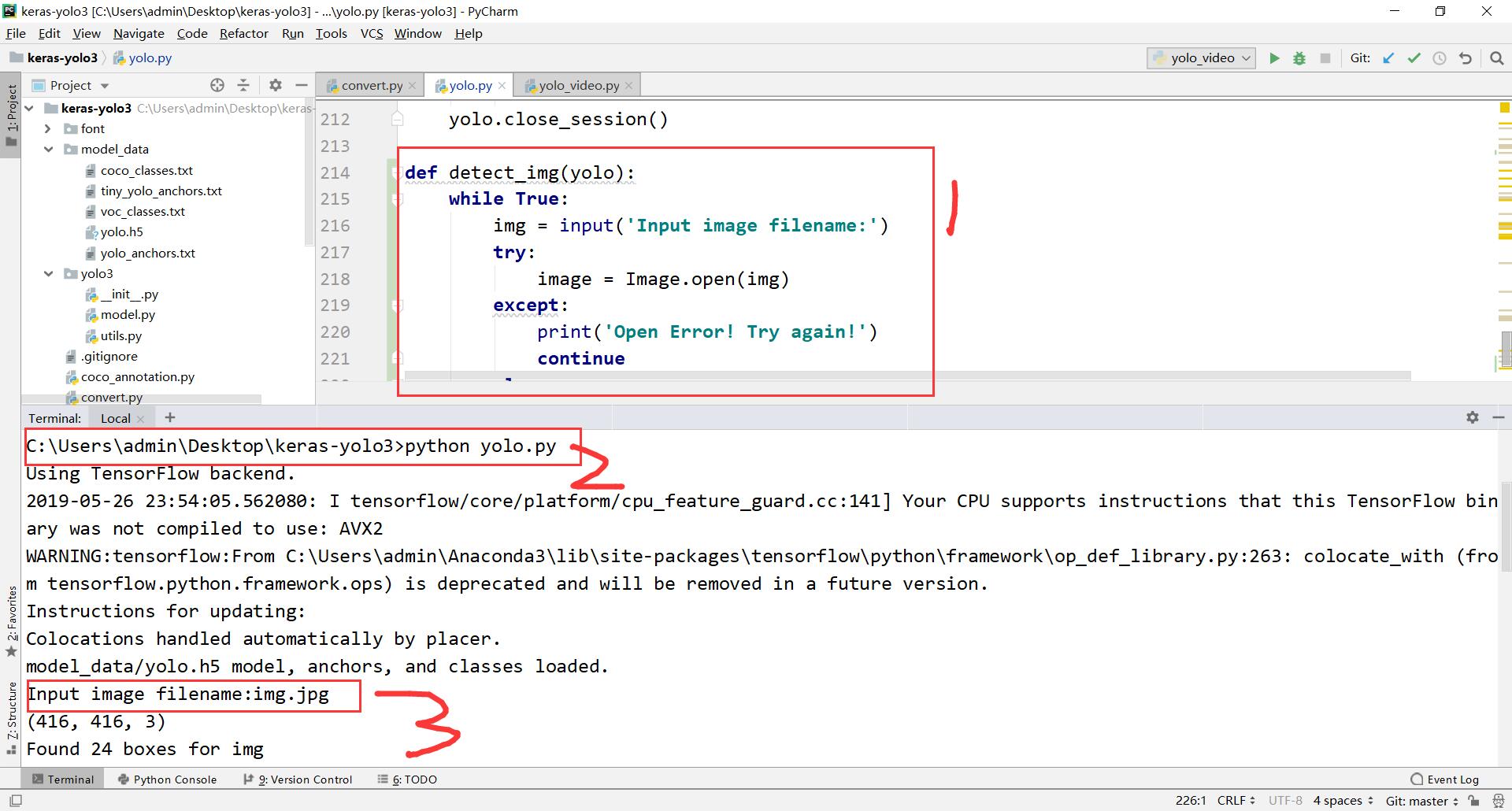Open Terminal settings gear icon
Image resolution: width=1512 pixels, height=811 pixels.
(1471, 417)
